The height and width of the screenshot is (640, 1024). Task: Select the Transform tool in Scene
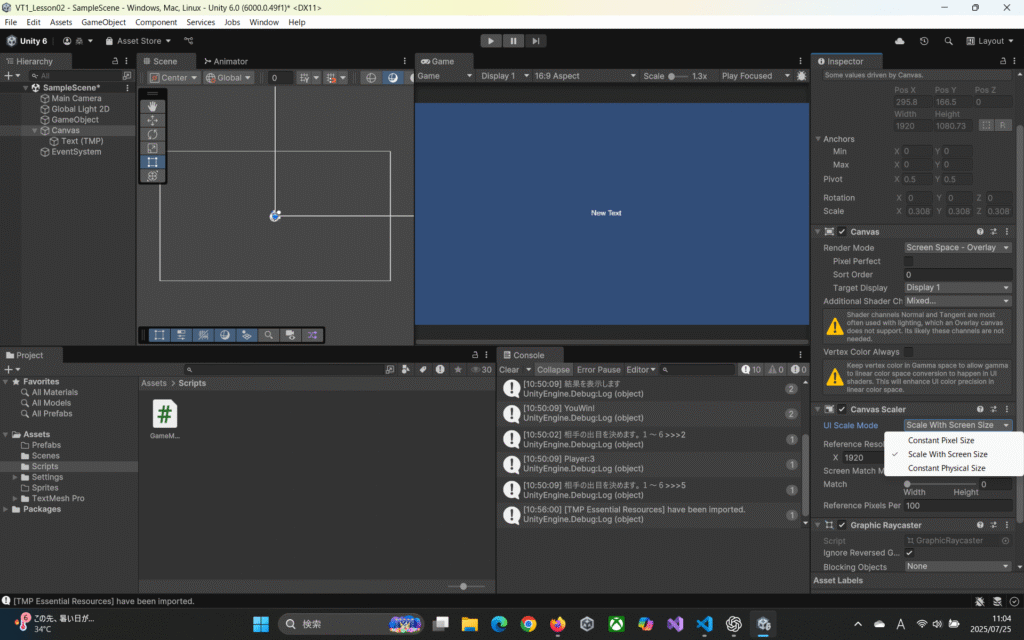[152, 176]
